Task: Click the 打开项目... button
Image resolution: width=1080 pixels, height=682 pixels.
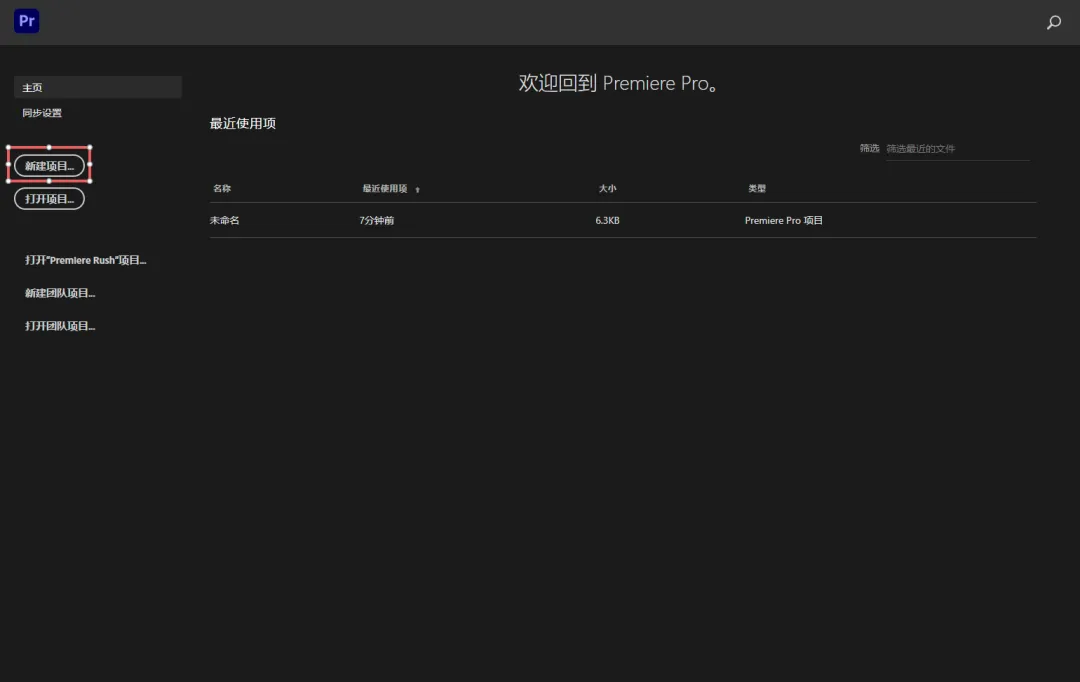Action: (50, 199)
